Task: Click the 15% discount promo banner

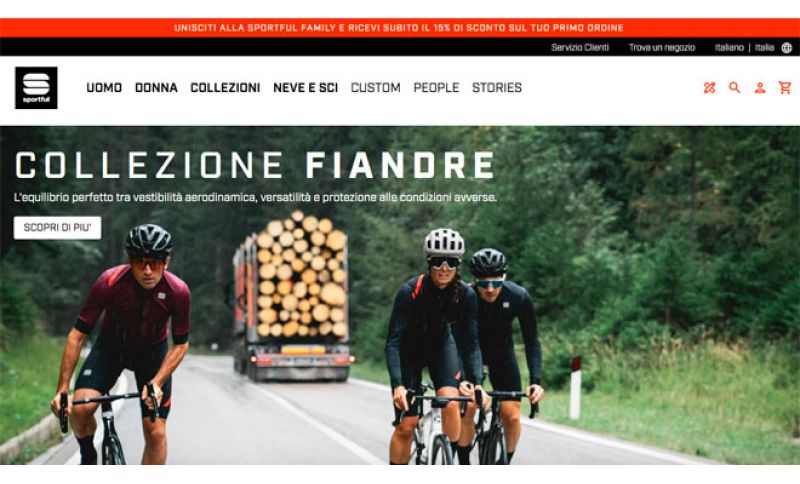Action: tap(399, 28)
